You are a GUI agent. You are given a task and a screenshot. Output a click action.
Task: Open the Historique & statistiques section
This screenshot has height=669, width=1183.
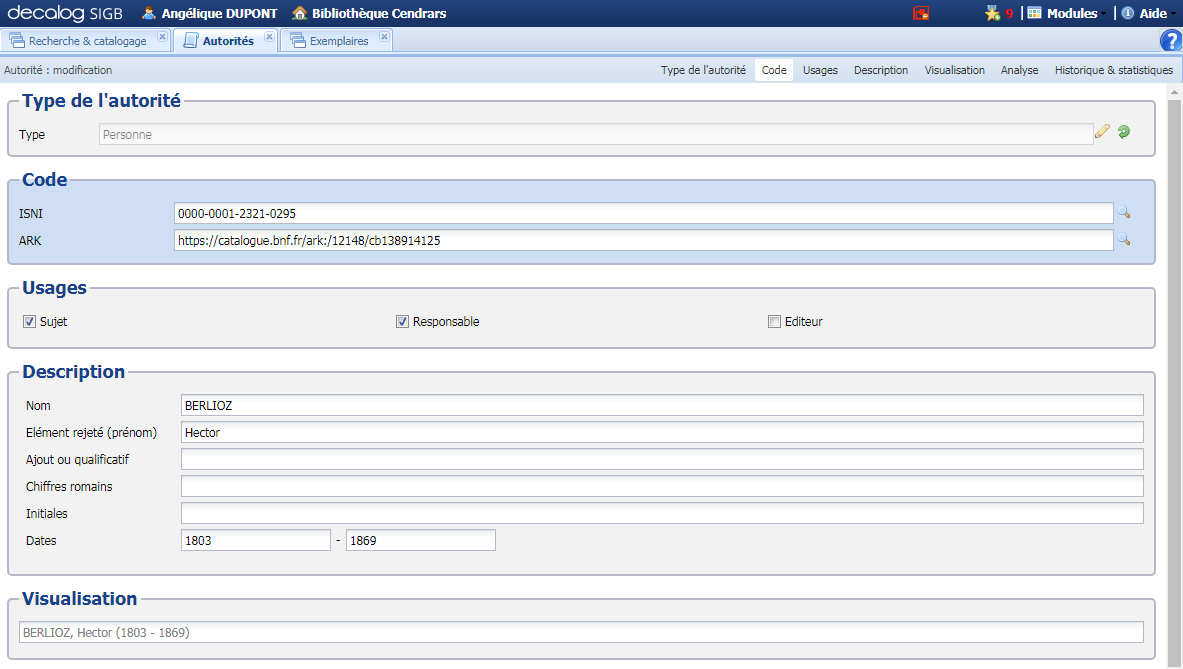(1113, 70)
